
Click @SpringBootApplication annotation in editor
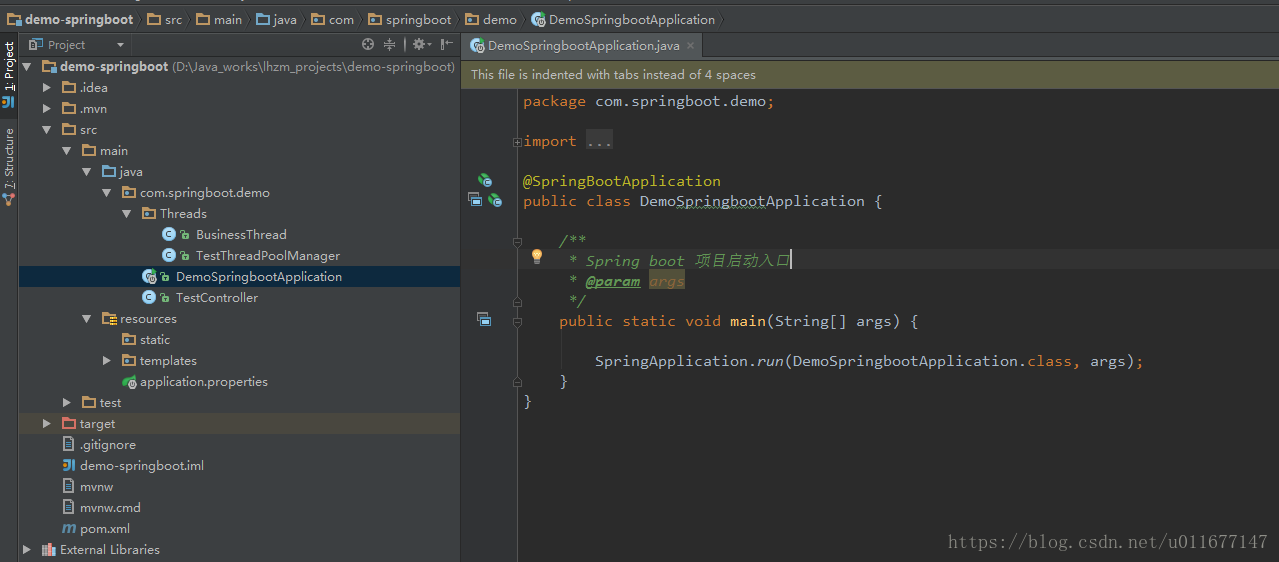[622, 181]
